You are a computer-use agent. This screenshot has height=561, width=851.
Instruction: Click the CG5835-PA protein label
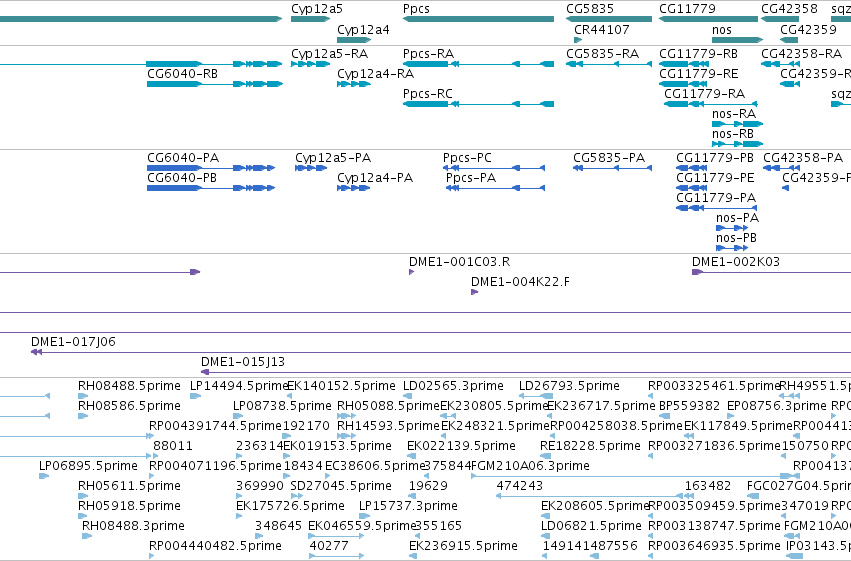coord(609,158)
